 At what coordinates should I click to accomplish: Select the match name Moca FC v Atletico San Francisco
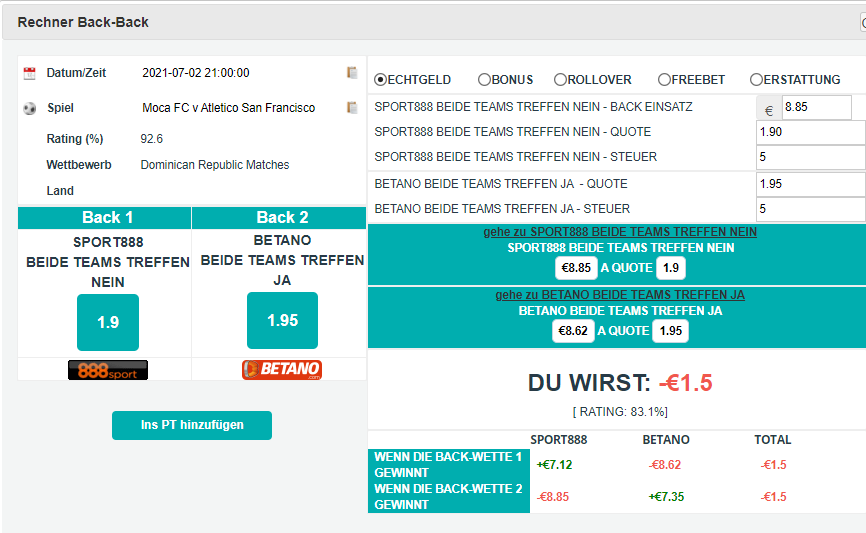click(229, 108)
